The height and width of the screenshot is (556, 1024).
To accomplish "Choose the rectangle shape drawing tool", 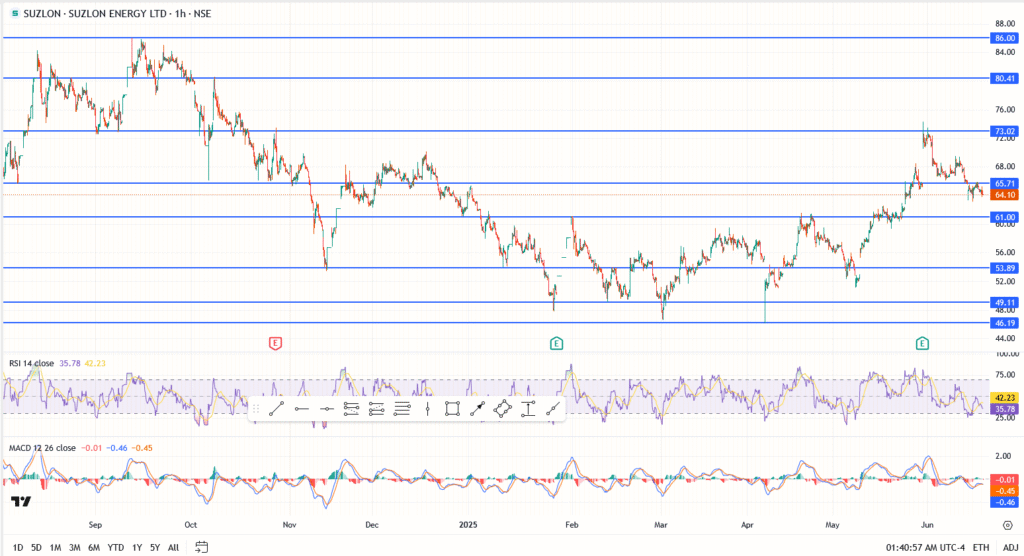I will pos(452,408).
